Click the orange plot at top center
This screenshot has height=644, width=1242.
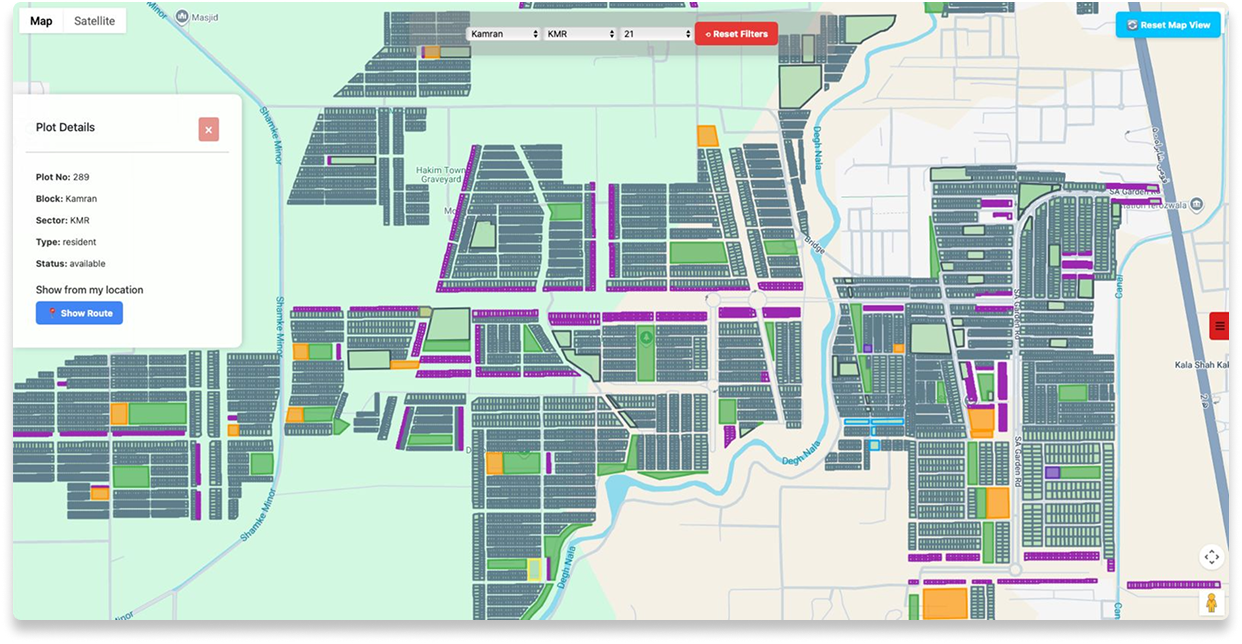pyautogui.click(x=707, y=136)
